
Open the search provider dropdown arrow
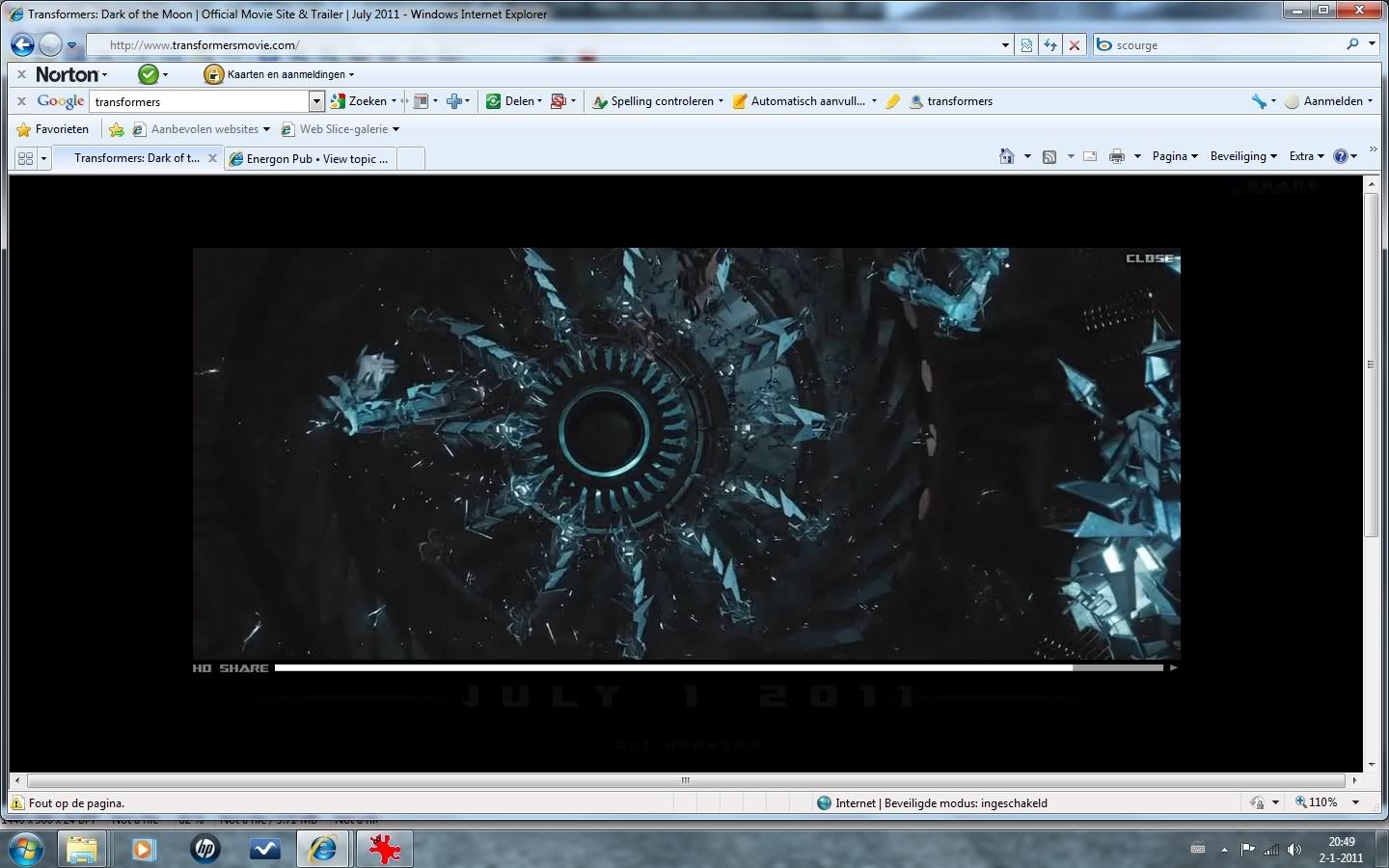tap(1373, 44)
